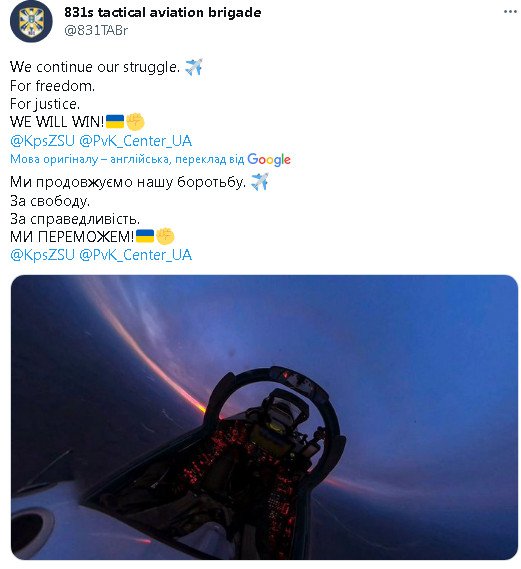The image size is (521, 569).
Task: Click the translated line "За справедливість."
Action: tap(75, 219)
